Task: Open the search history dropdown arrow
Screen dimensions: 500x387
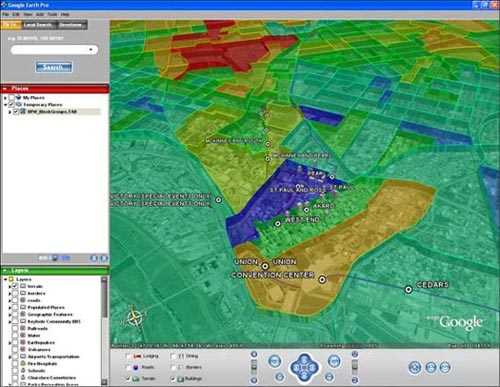Action: tap(91, 50)
